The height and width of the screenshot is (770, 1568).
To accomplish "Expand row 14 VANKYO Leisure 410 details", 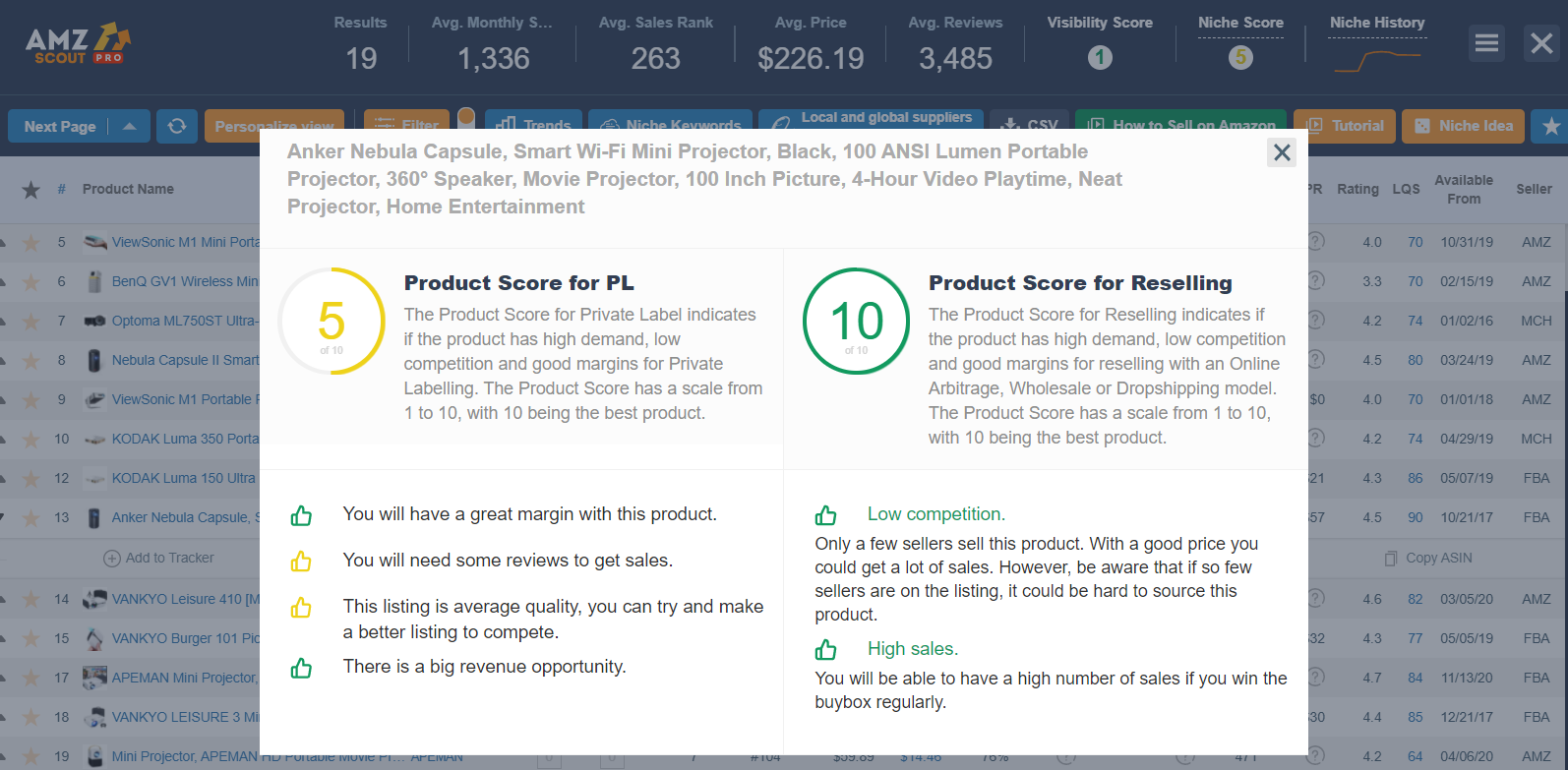I will pyautogui.click(x=3, y=599).
